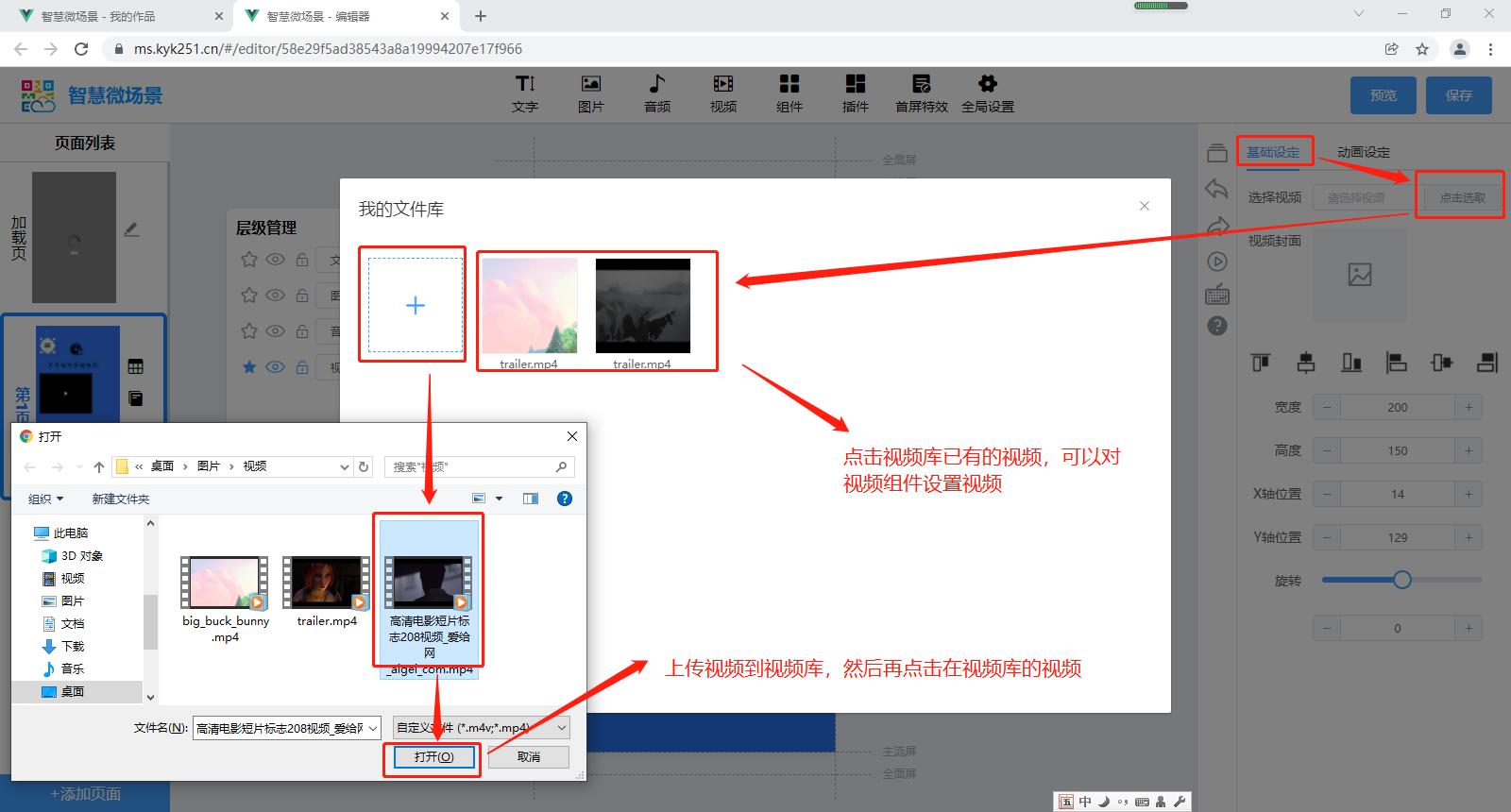1511x812 pixels.
Task: Click the 保存 save button
Action: point(1458,95)
